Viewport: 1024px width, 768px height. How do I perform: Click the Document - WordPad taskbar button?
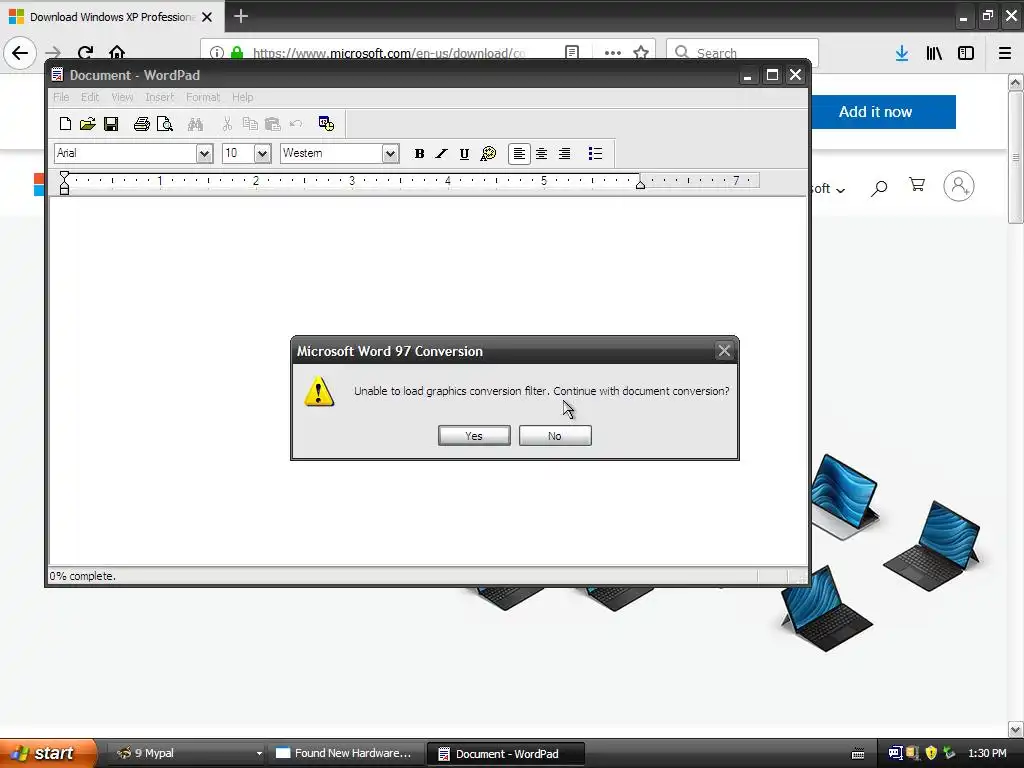tap(506, 754)
